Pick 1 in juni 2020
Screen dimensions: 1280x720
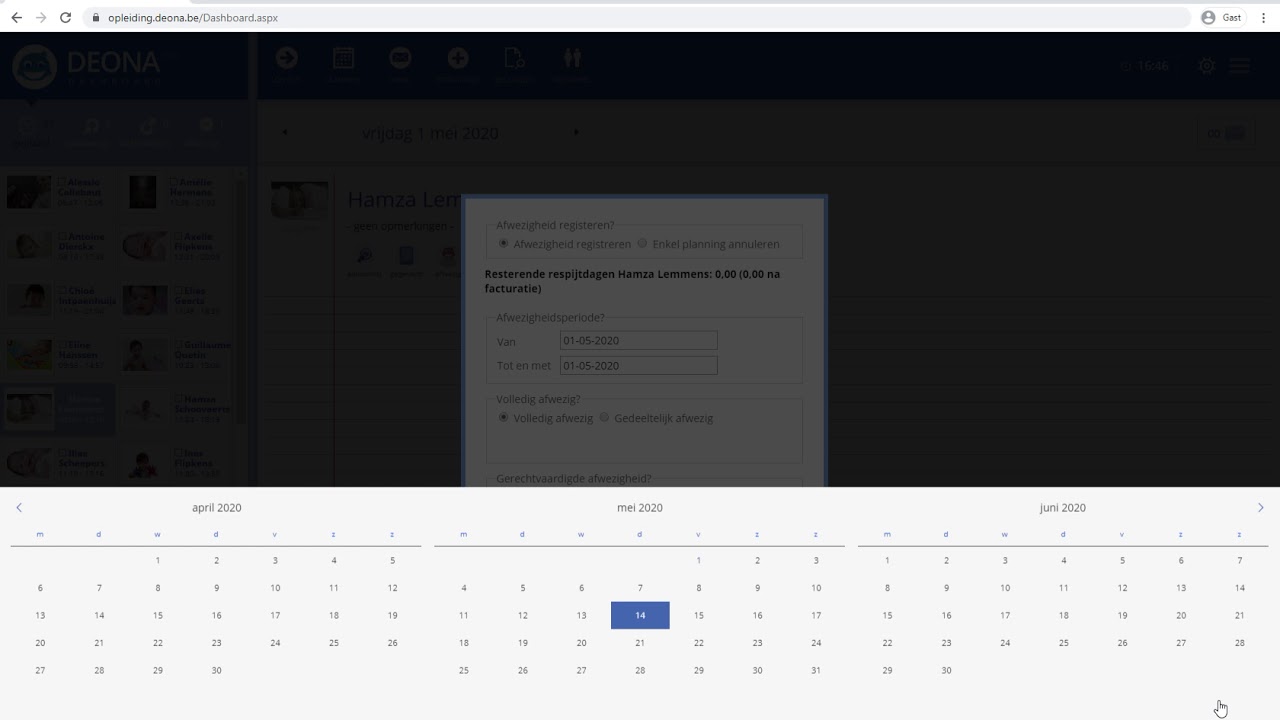point(887,560)
